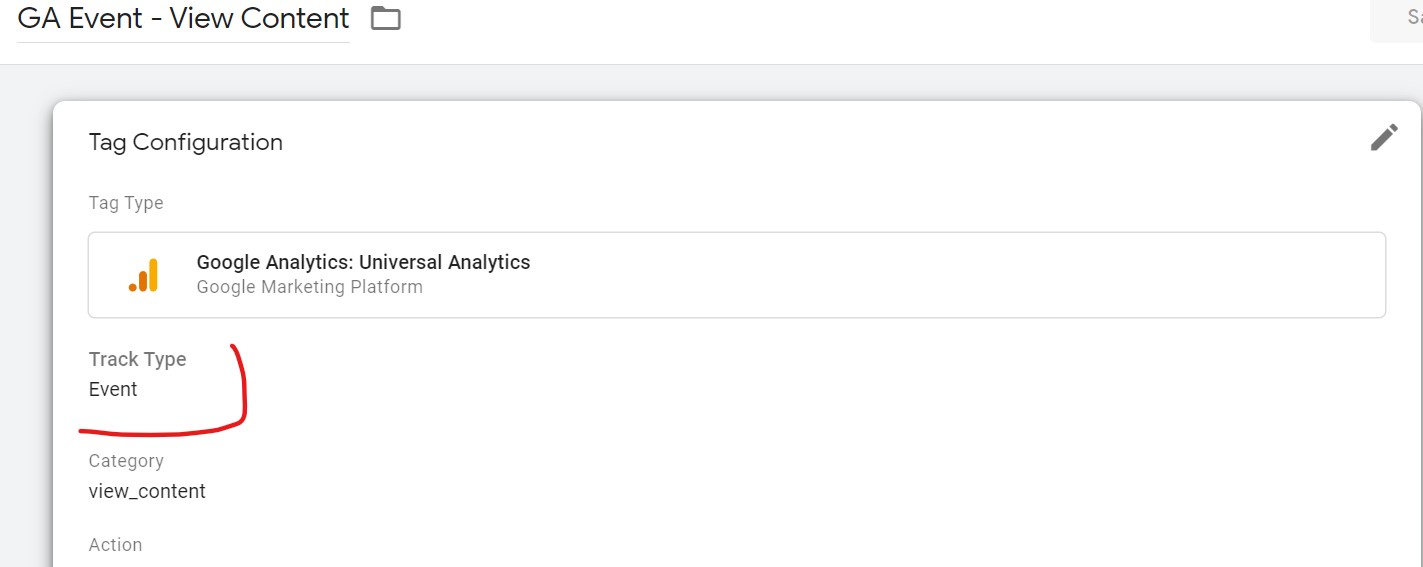This screenshot has width=1423, height=567.
Task: Select the 'Tag Configuration' heading
Action: (x=186, y=142)
